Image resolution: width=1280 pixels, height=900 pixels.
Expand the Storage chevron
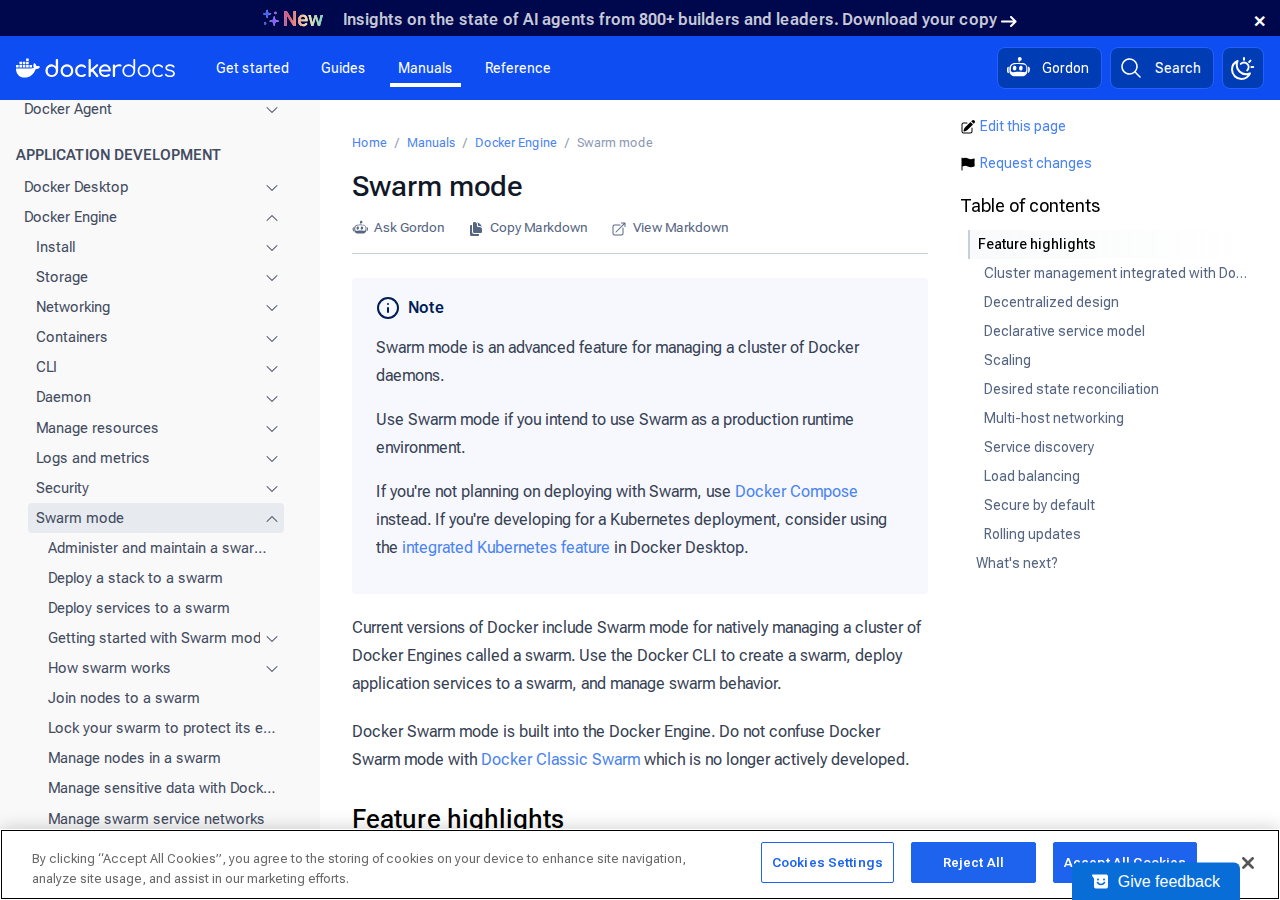tap(272, 277)
